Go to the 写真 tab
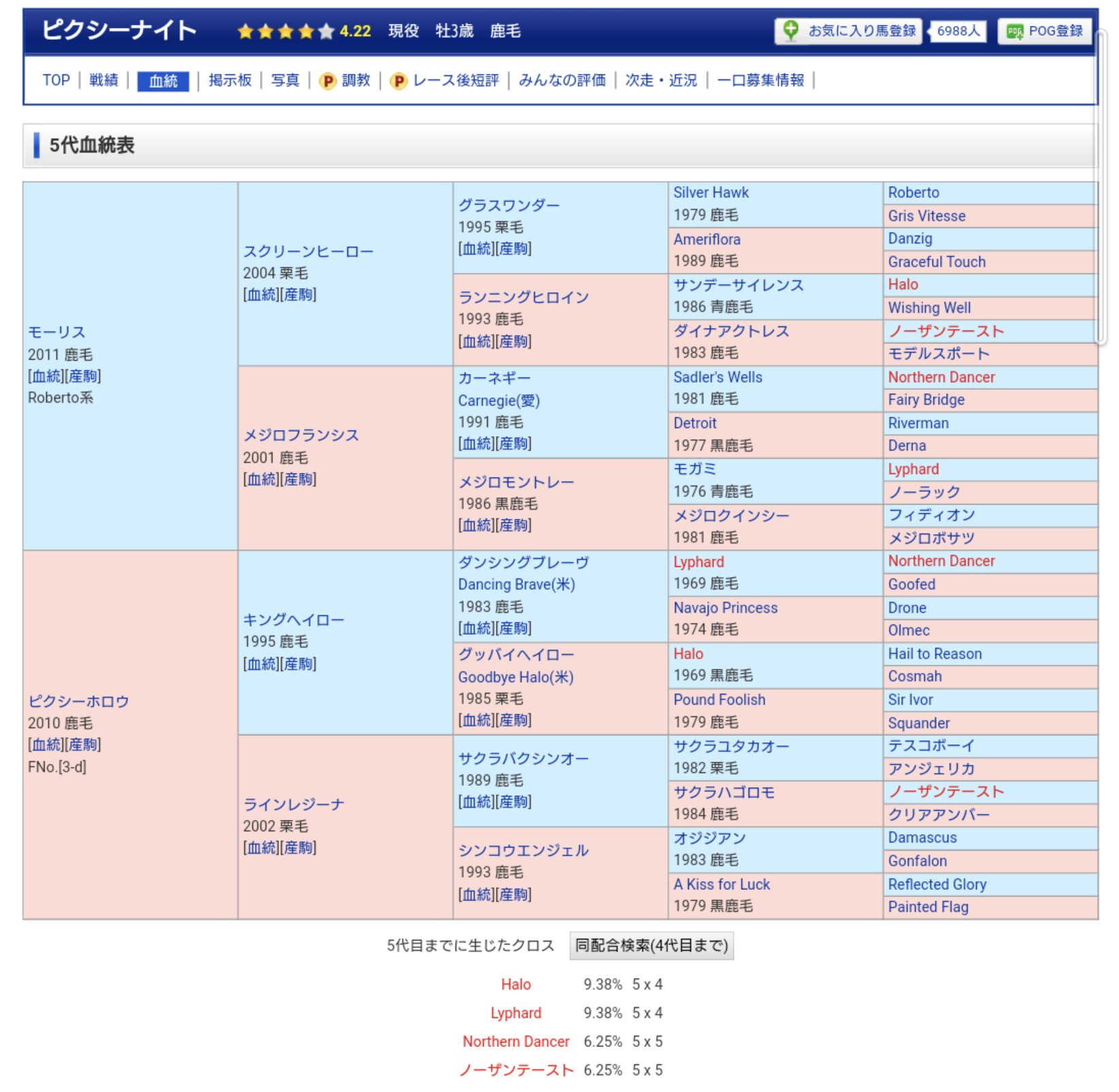Image resolution: width=1119 pixels, height=1092 pixels. pos(285,80)
